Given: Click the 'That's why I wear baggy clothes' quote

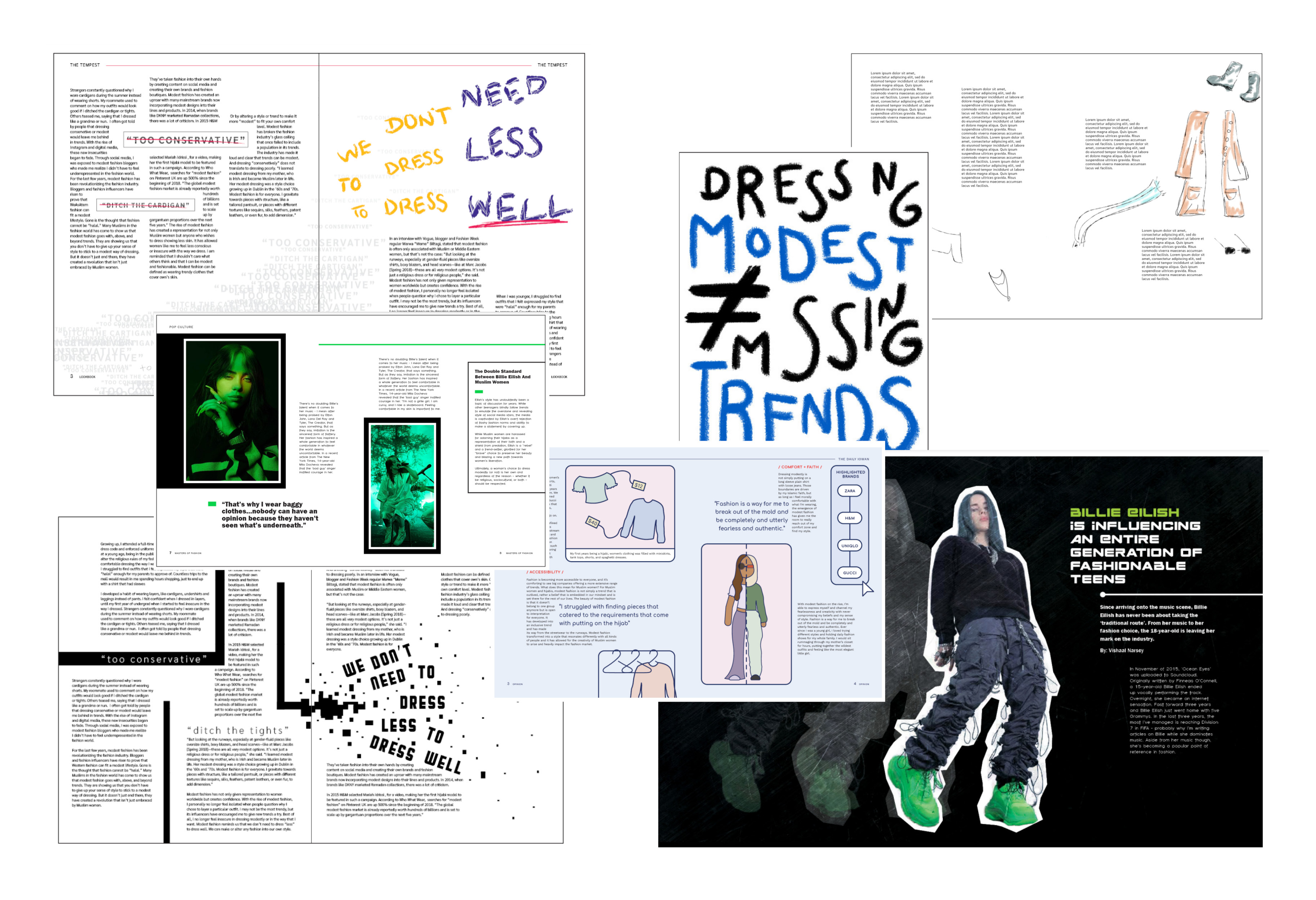Looking at the screenshot, I should 269,514.
